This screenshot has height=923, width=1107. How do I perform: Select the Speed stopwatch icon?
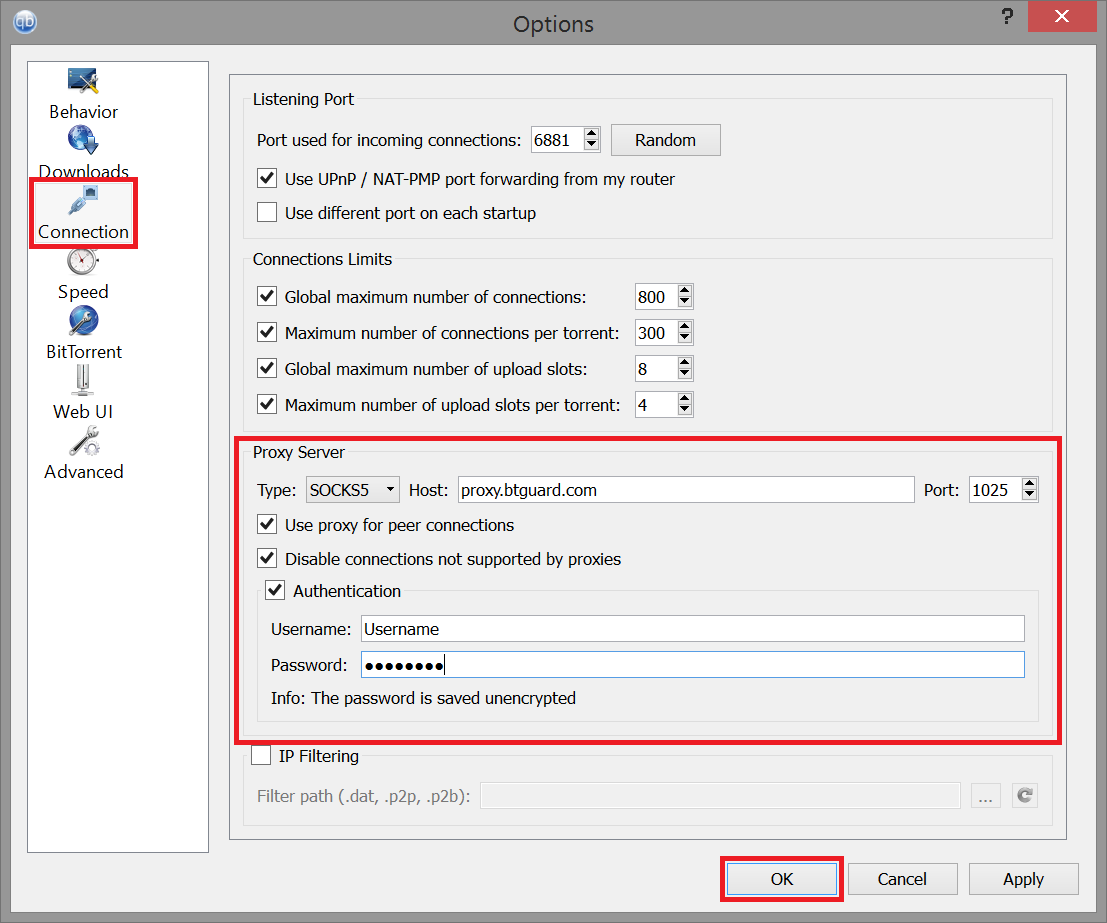pos(83,262)
